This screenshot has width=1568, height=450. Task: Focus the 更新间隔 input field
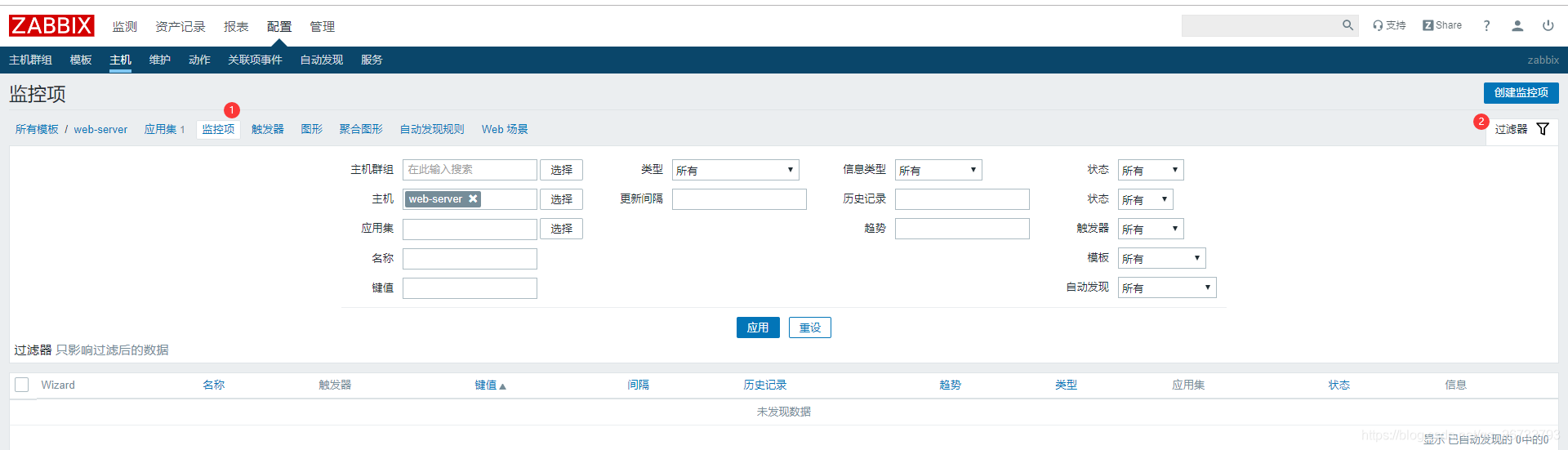pos(739,199)
